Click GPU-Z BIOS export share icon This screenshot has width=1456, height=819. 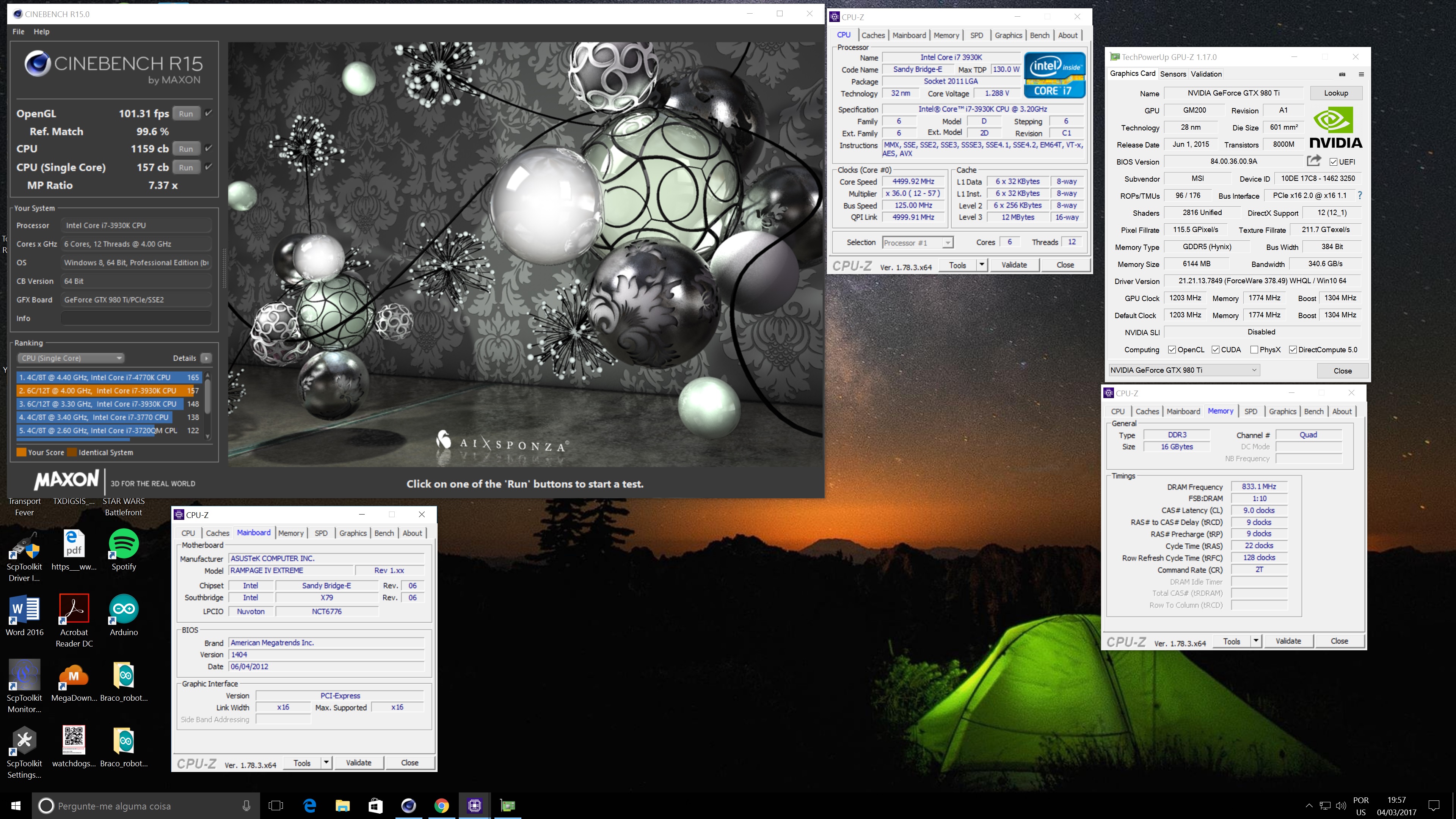click(1314, 161)
